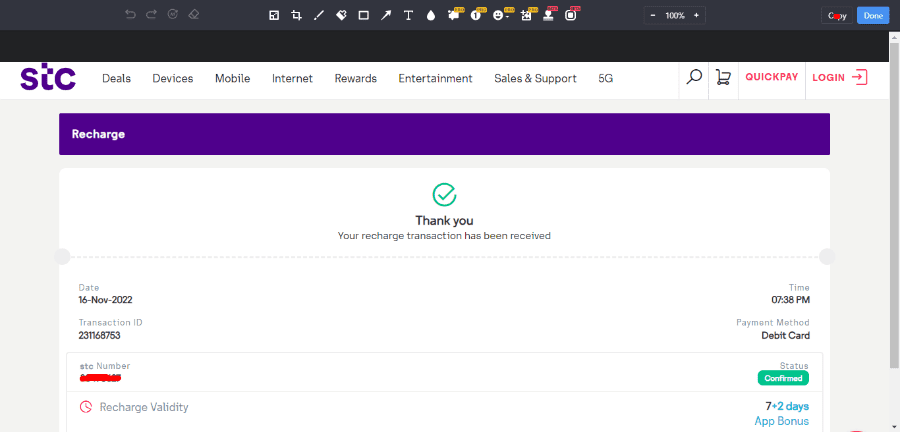The height and width of the screenshot is (432, 900).
Task: Select the line drawing tool
Action: [319, 15]
